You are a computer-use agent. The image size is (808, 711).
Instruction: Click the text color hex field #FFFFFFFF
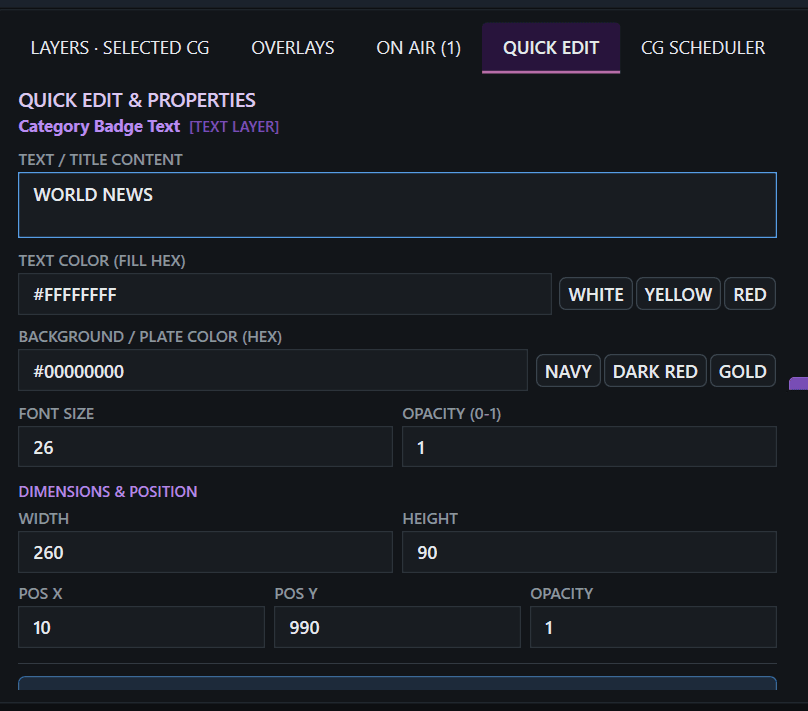pyautogui.click(x=285, y=294)
